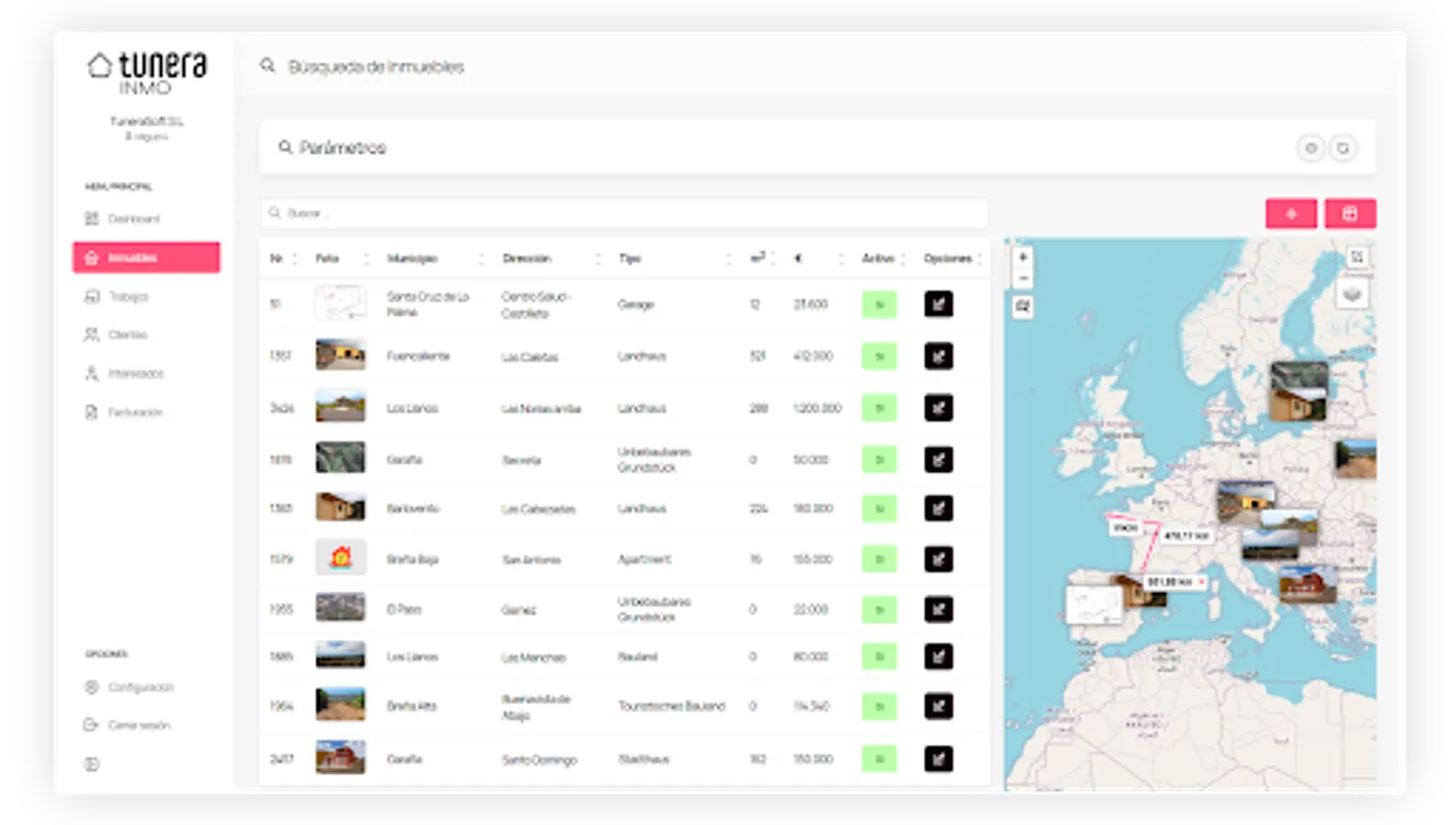The width and height of the screenshot is (1456, 825).
Task: Click Cerrar sesión to log out
Action: coord(127,725)
